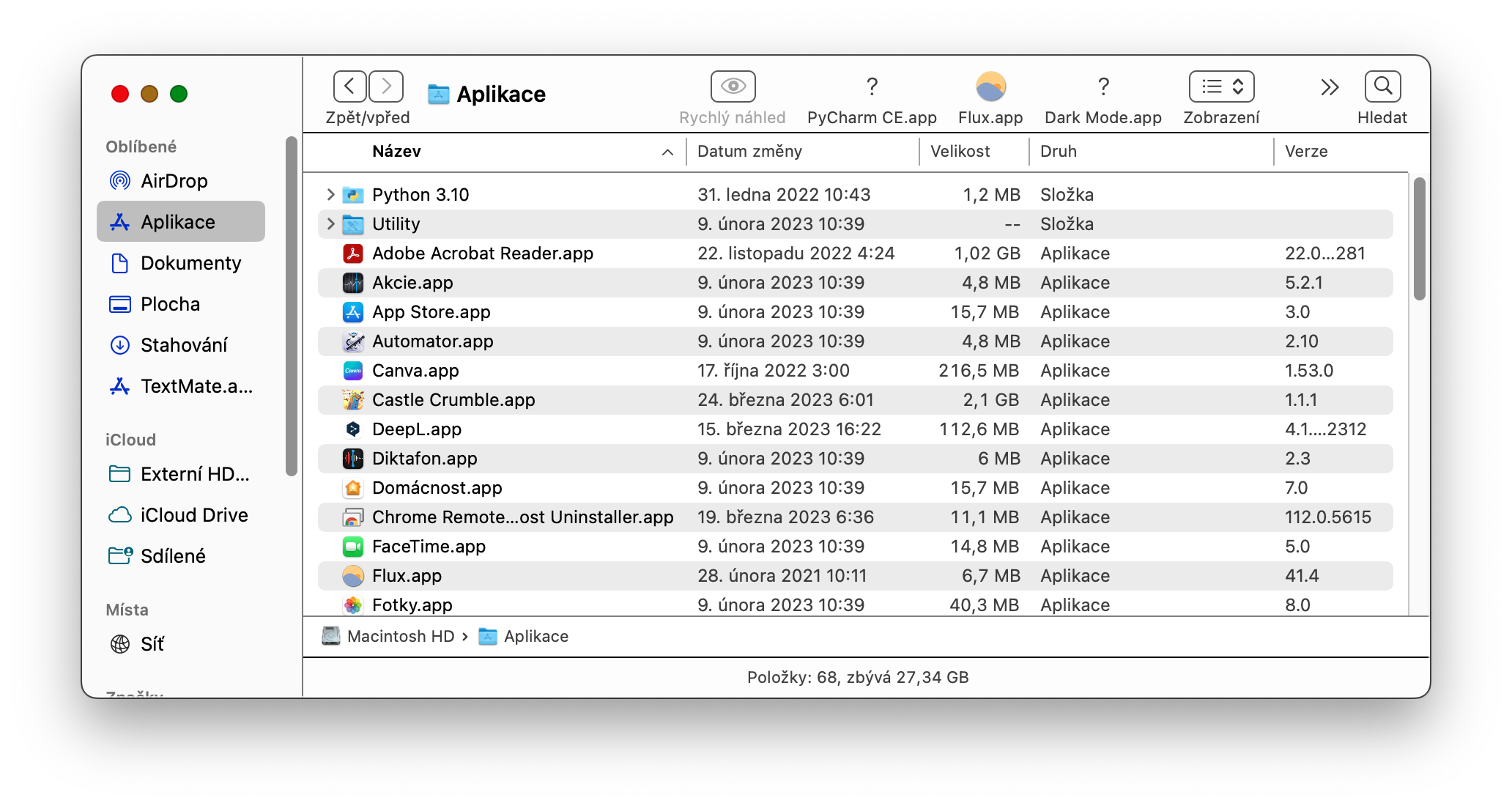The width and height of the screenshot is (1512, 806).
Task: Expand the Python 3.10 folder
Action: click(330, 195)
